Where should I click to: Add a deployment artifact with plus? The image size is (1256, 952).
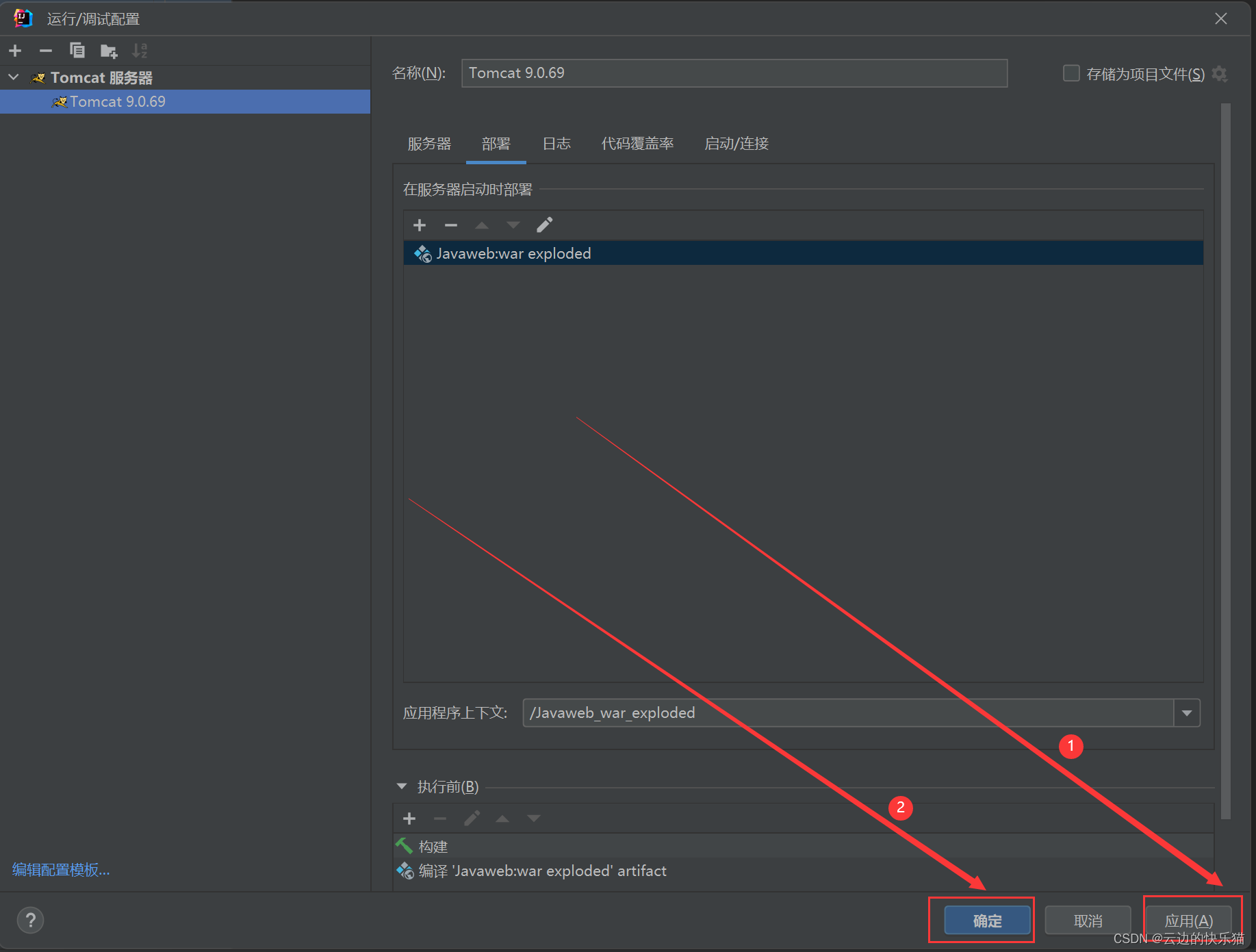pyautogui.click(x=420, y=225)
